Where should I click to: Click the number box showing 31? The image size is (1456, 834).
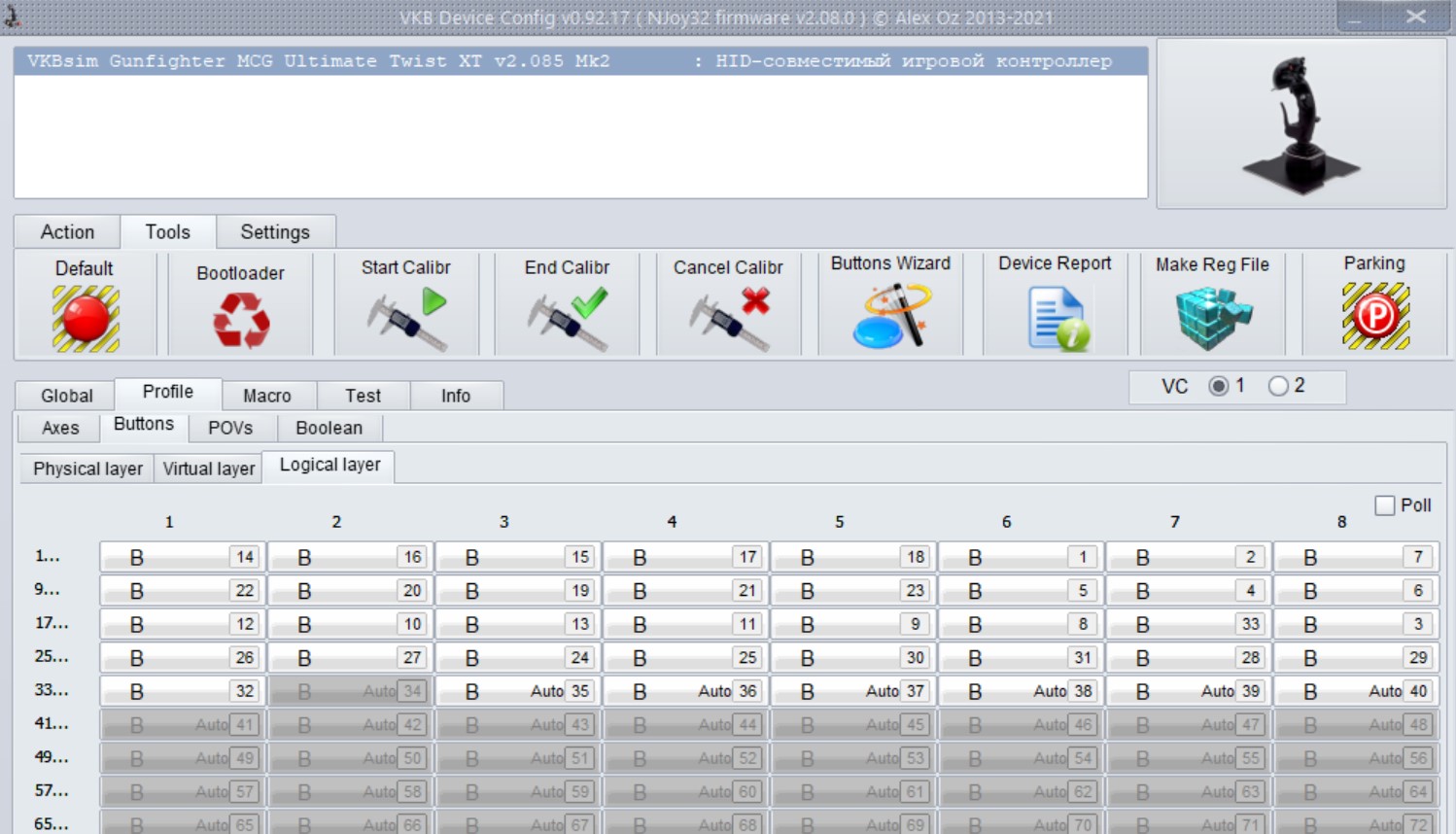(x=1083, y=657)
